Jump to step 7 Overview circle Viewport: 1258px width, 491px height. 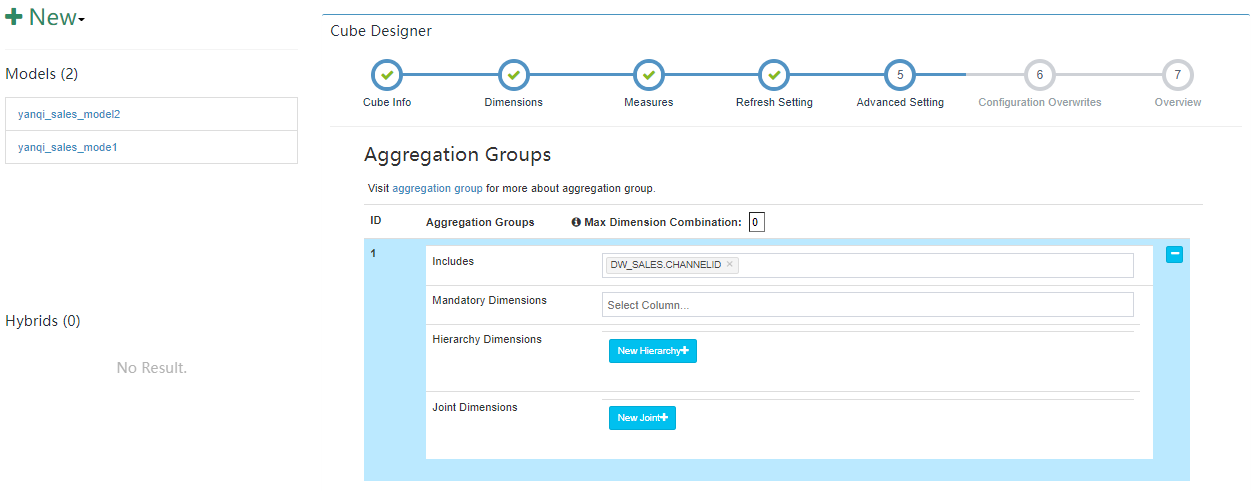click(x=1178, y=75)
